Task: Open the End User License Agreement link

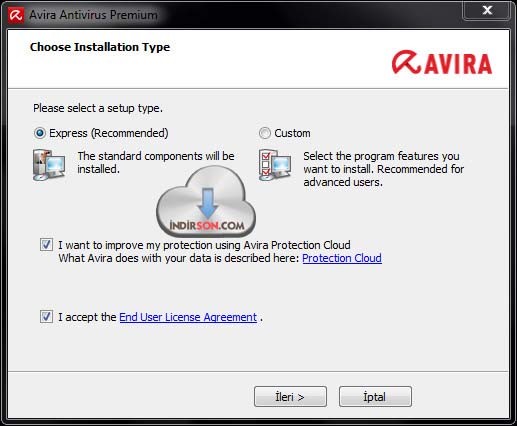Action: 188,317
